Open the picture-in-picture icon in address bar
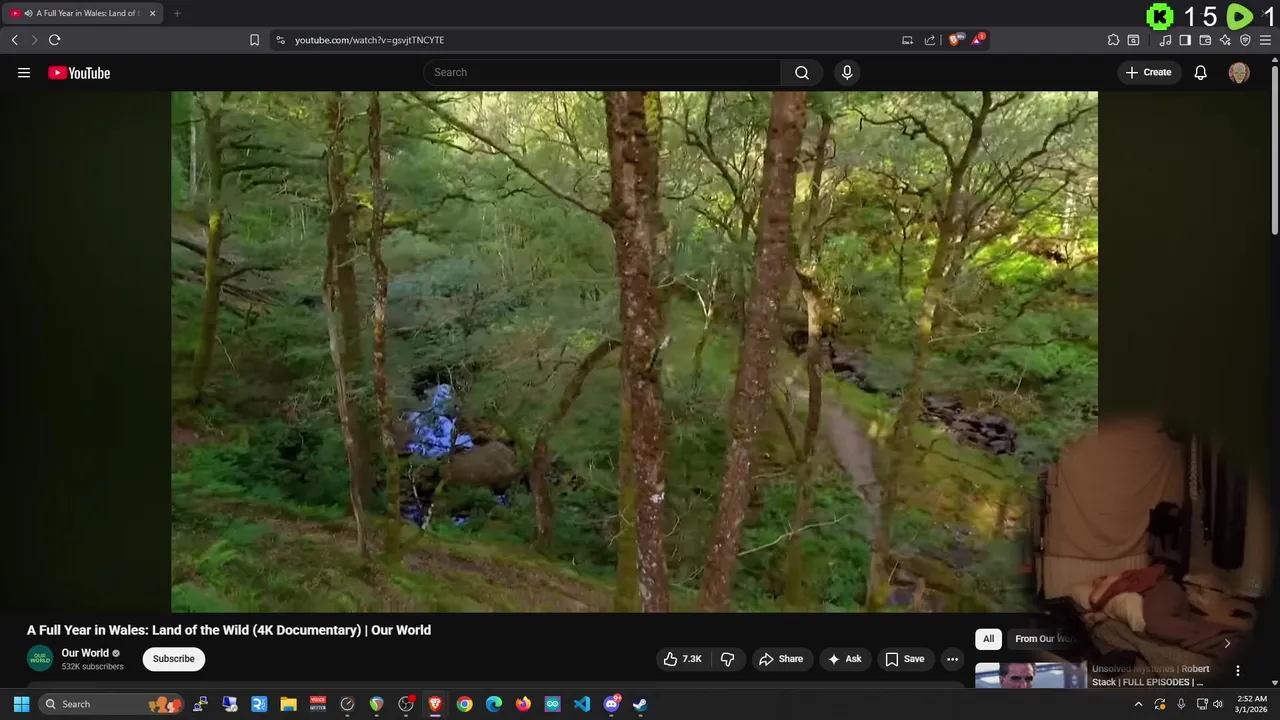This screenshot has width=1280, height=720. coord(907,40)
